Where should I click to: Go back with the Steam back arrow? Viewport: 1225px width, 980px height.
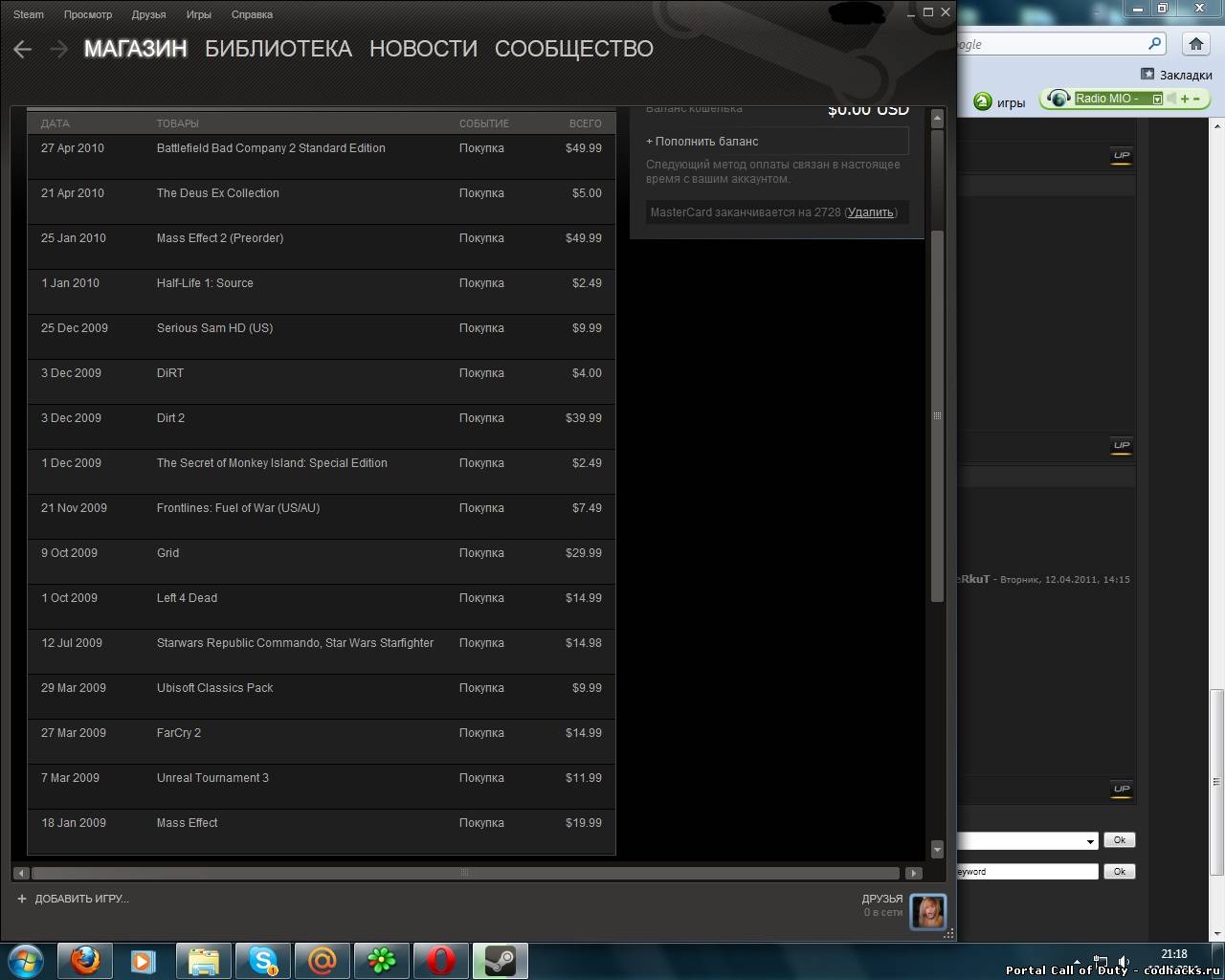23,49
